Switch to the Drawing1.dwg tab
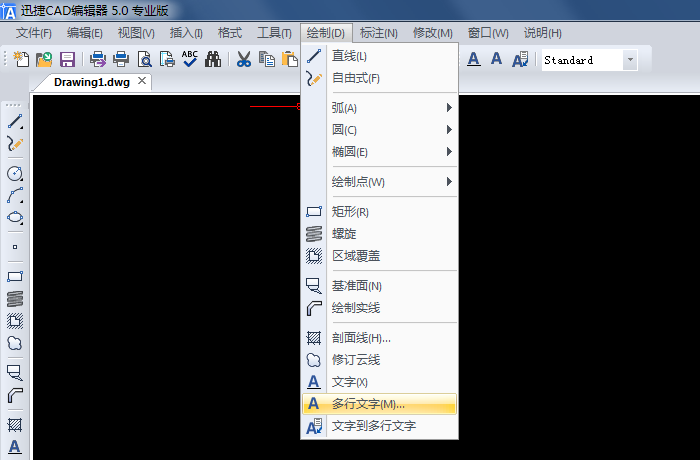The image size is (700, 460). coord(92,82)
